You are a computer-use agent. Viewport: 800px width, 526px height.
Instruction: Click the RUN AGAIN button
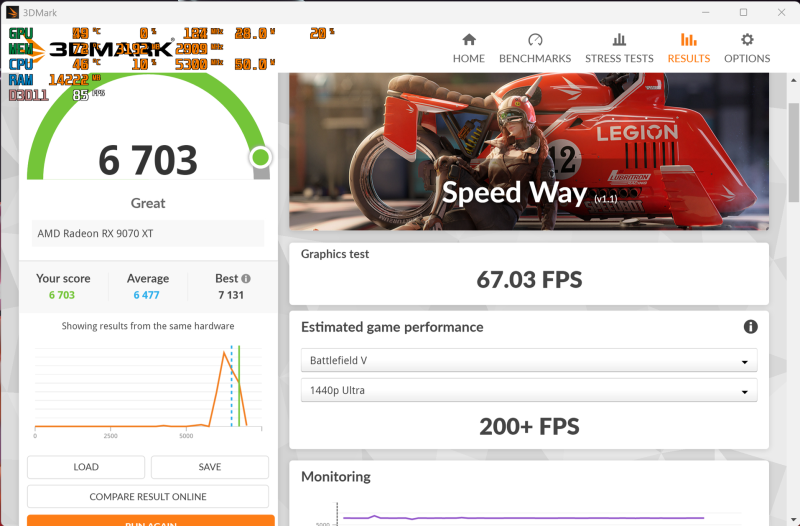tap(151, 521)
